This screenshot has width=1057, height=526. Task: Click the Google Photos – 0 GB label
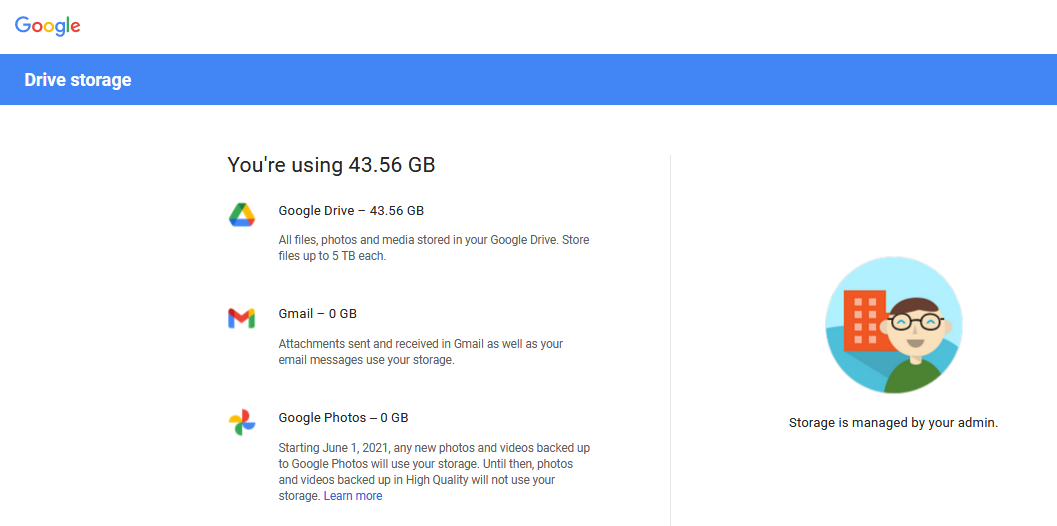tap(343, 418)
